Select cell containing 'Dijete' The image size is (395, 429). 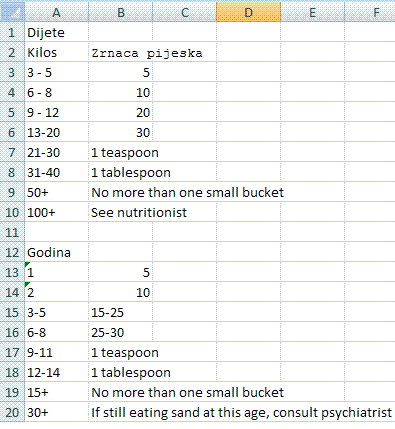(x=57, y=32)
